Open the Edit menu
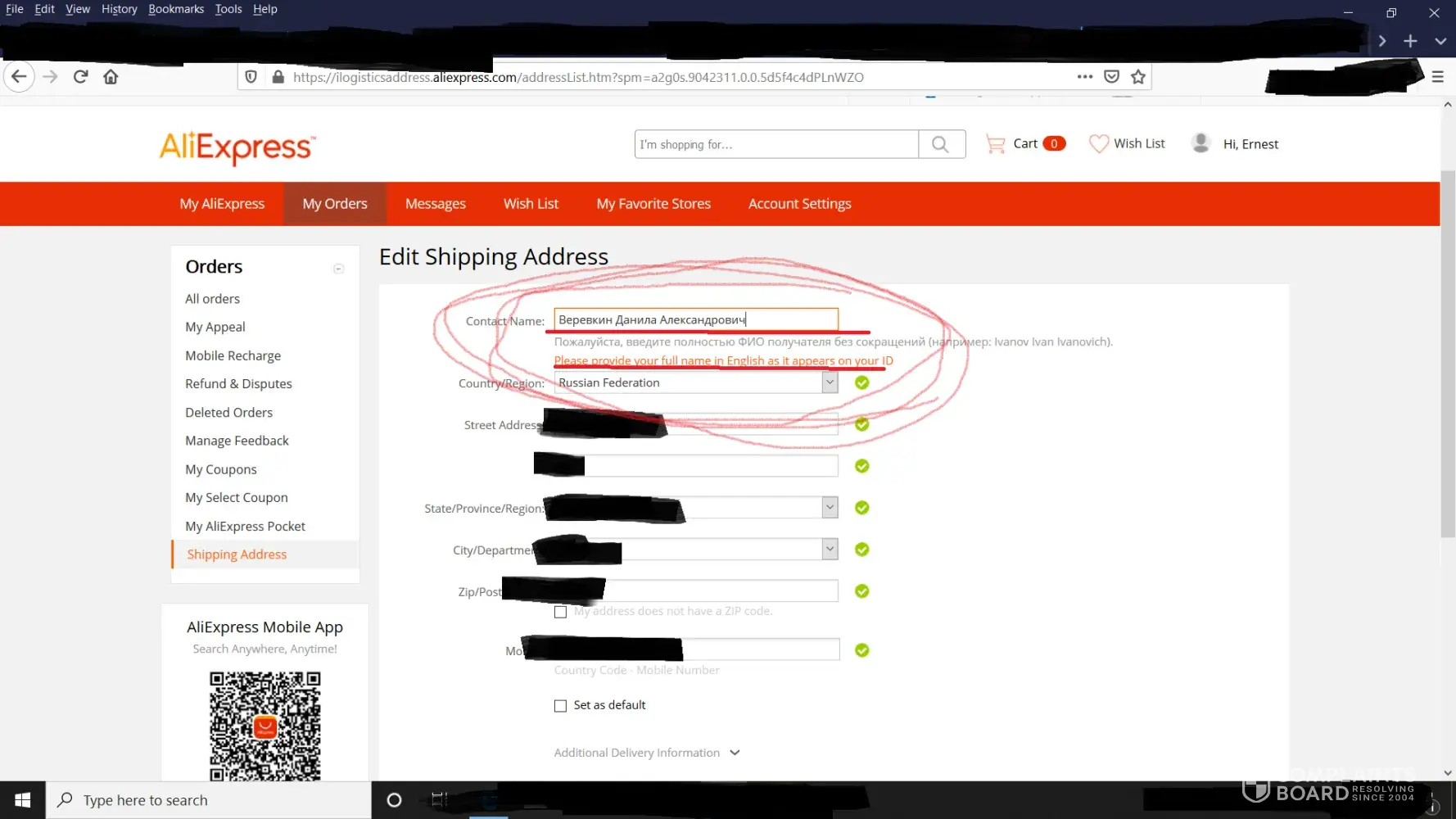This screenshot has height=819, width=1456. tap(45, 9)
